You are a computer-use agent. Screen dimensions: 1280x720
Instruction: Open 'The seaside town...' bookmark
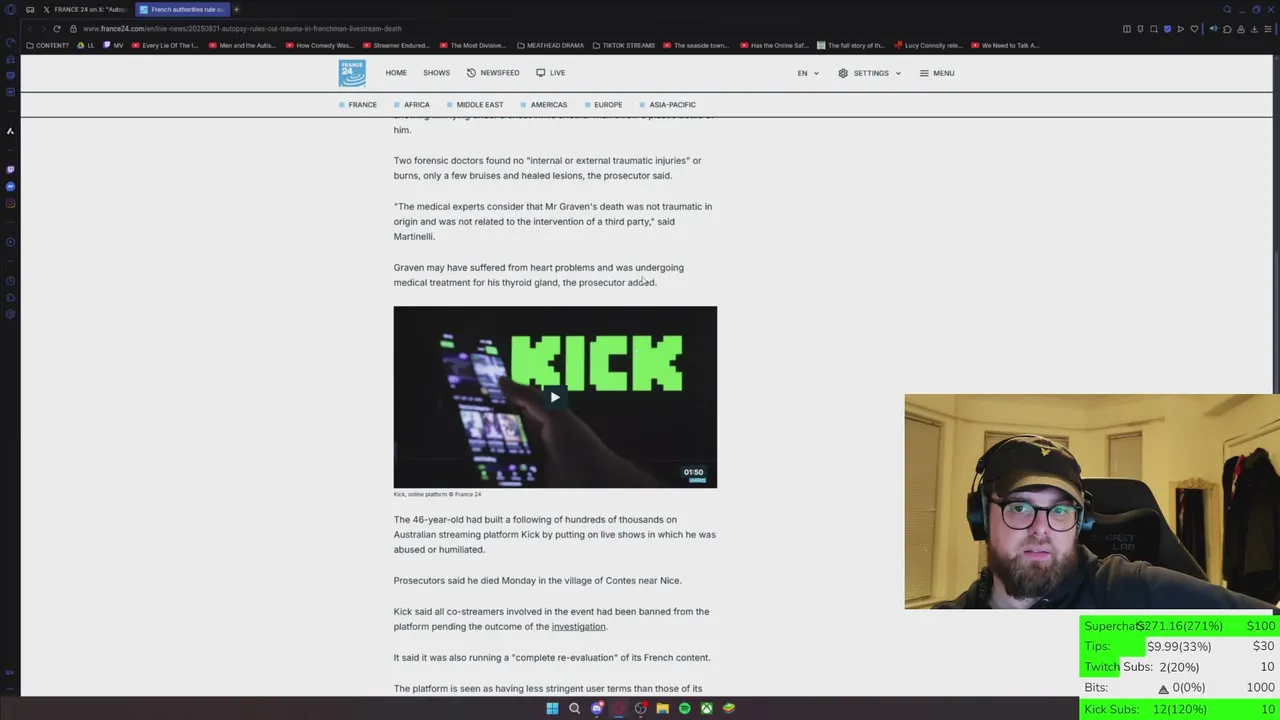(696, 45)
